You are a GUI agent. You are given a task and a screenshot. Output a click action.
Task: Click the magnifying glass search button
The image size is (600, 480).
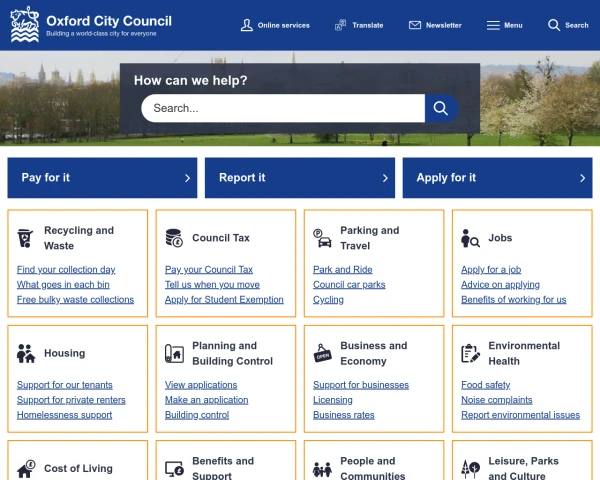pyautogui.click(x=441, y=108)
